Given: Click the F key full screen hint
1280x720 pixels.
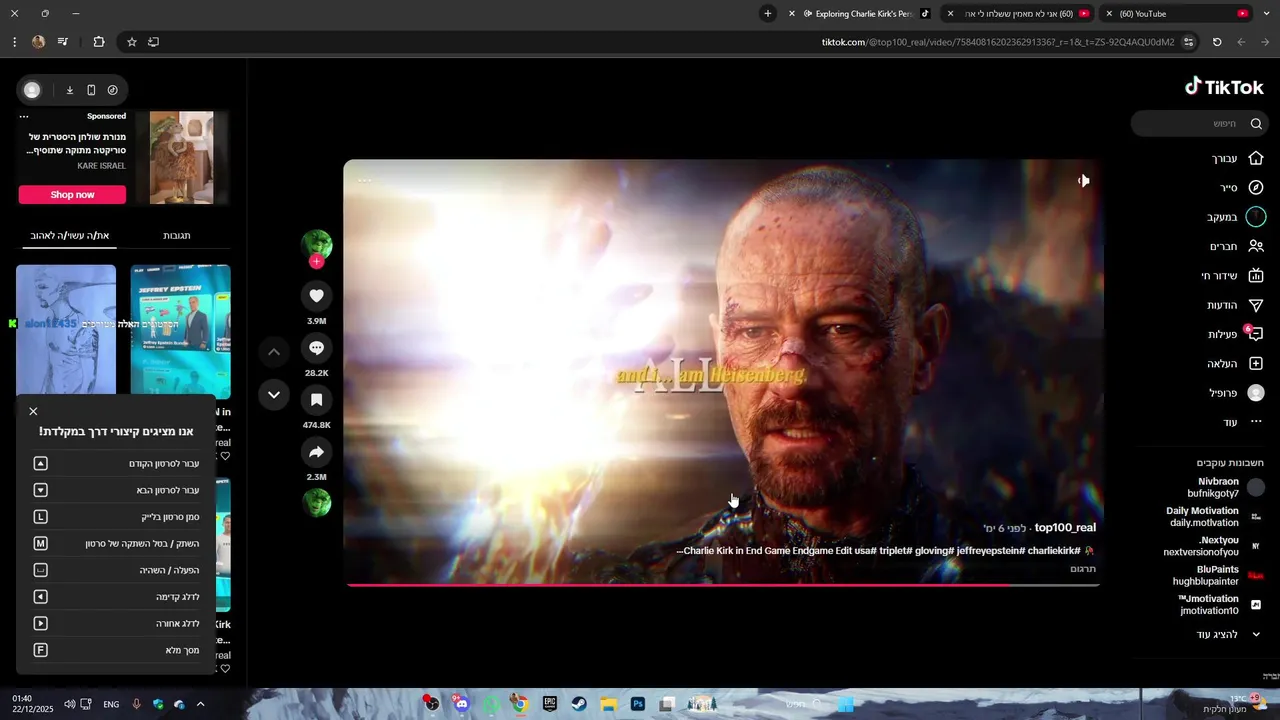Looking at the screenshot, I should click(40, 650).
